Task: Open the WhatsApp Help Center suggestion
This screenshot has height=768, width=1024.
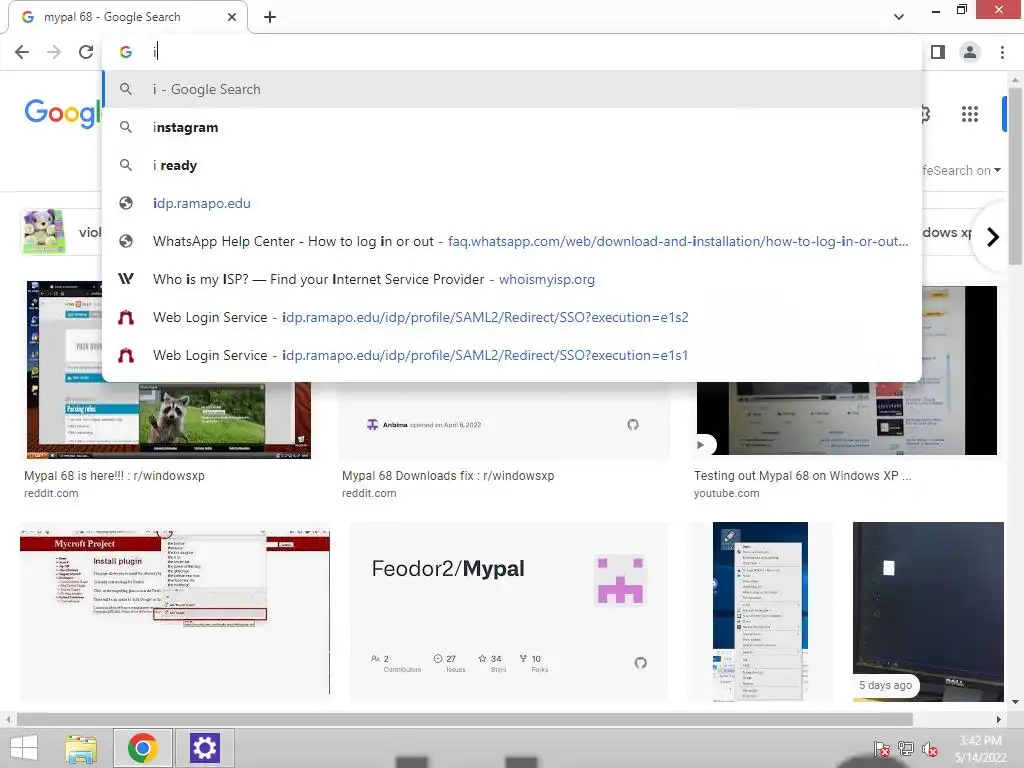Action: coord(512,241)
